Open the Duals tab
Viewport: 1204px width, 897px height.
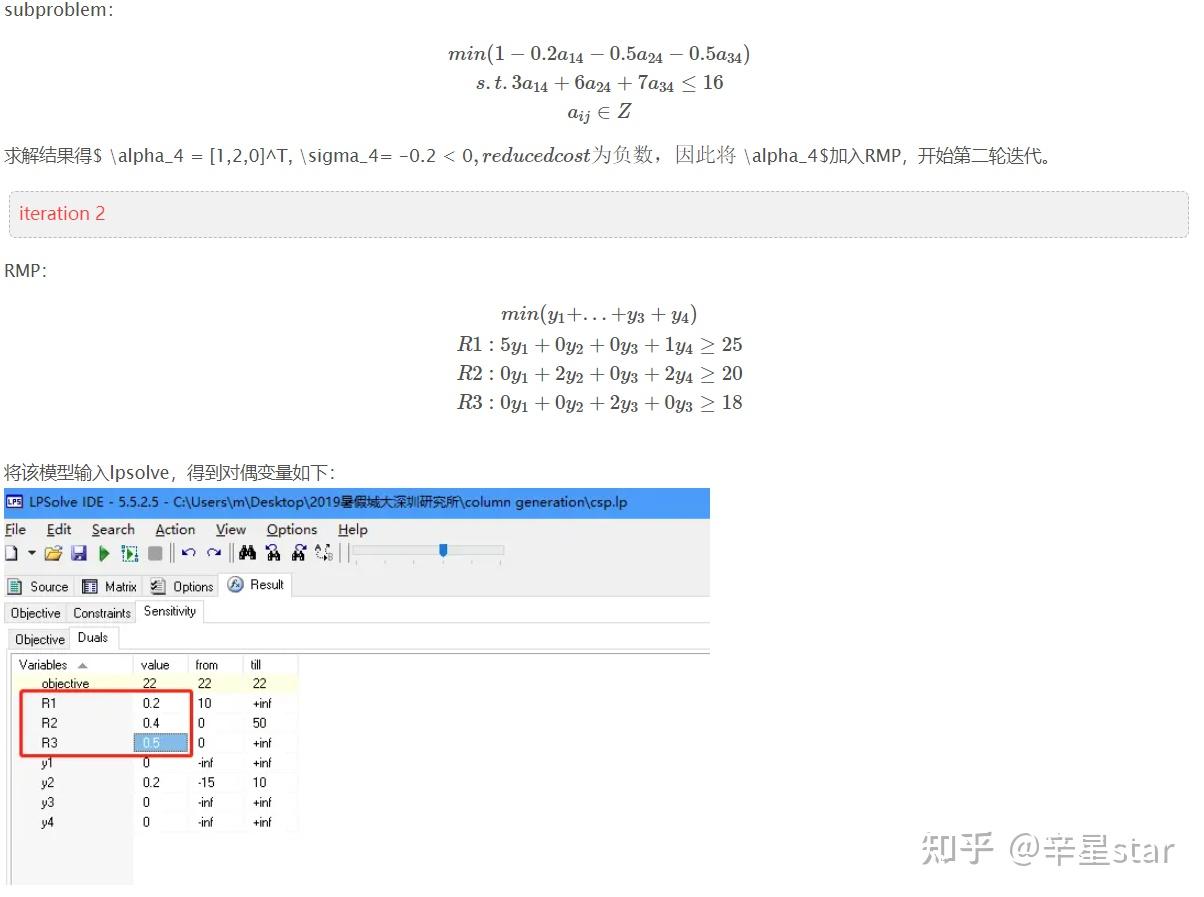[95, 638]
